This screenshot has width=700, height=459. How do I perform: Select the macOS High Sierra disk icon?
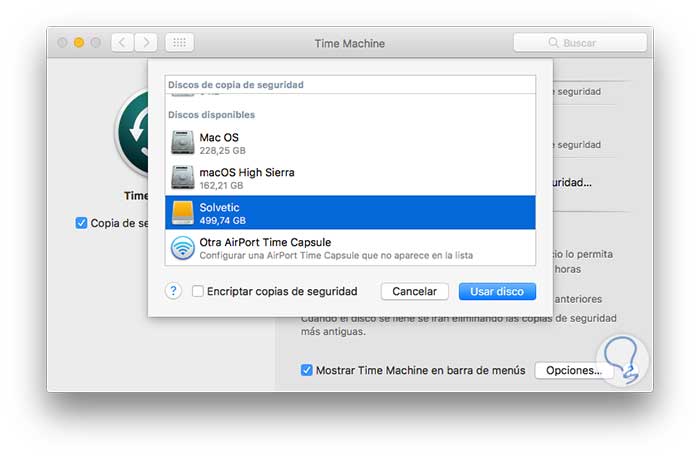[x=183, y=177]
